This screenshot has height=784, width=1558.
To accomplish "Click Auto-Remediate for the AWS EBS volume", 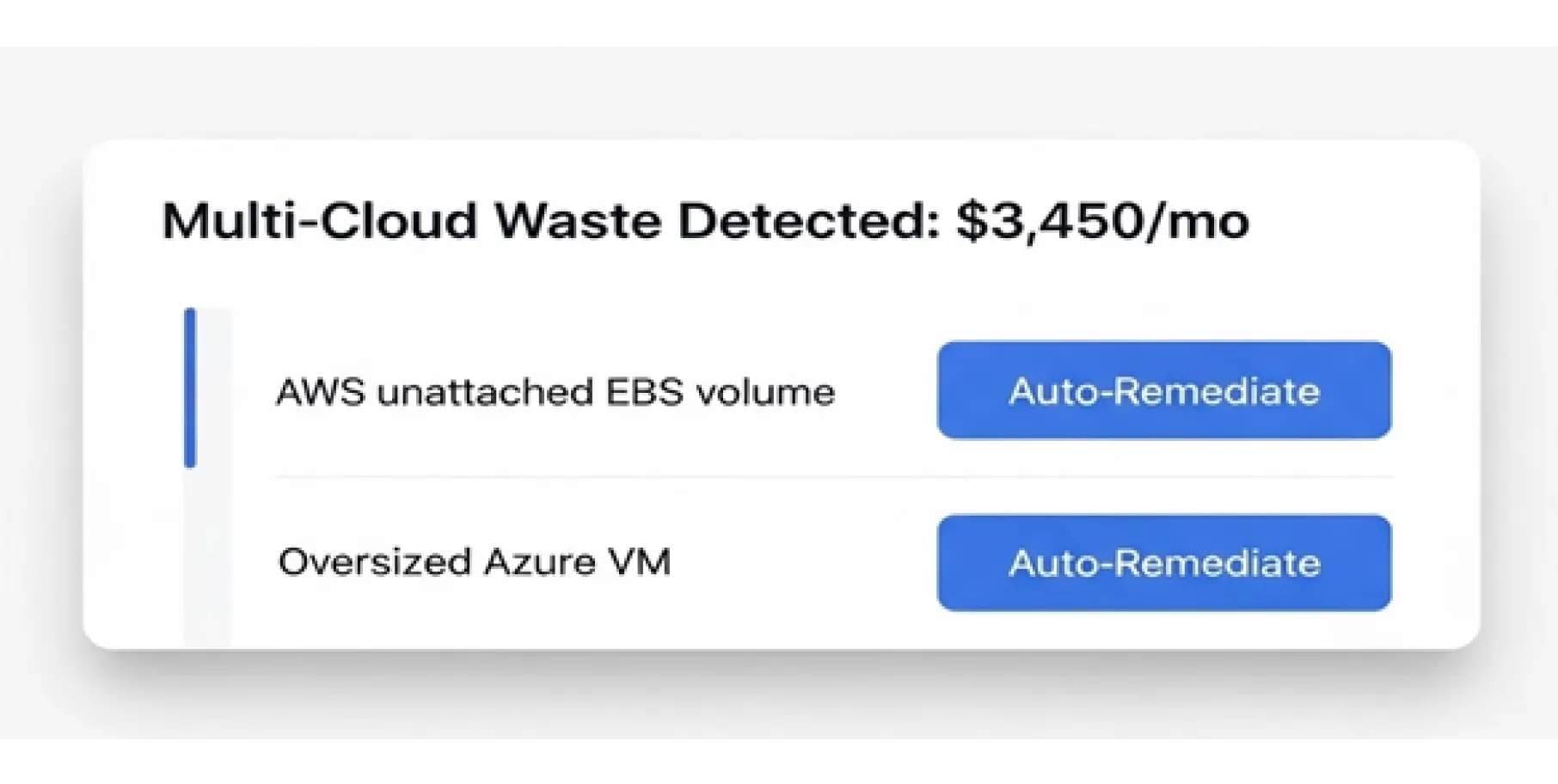I will click(1163, 390).
